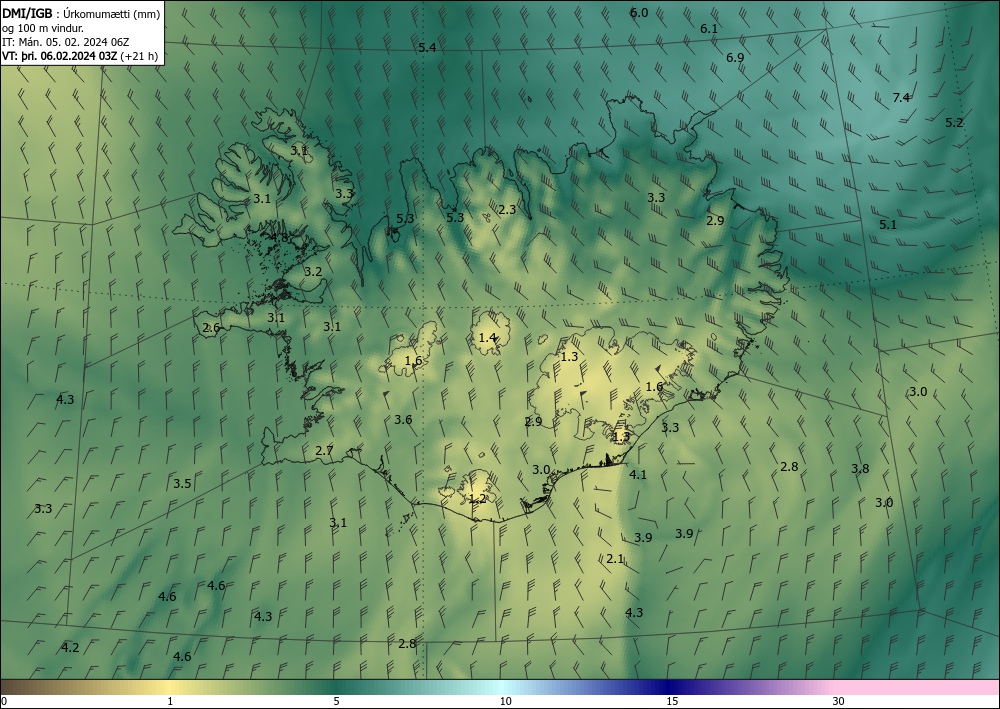The image size is (1000, 709).
Task: Select the 'IT: Mán. 05. 02. 2024 06Z' line
Action: coord(66,42)
